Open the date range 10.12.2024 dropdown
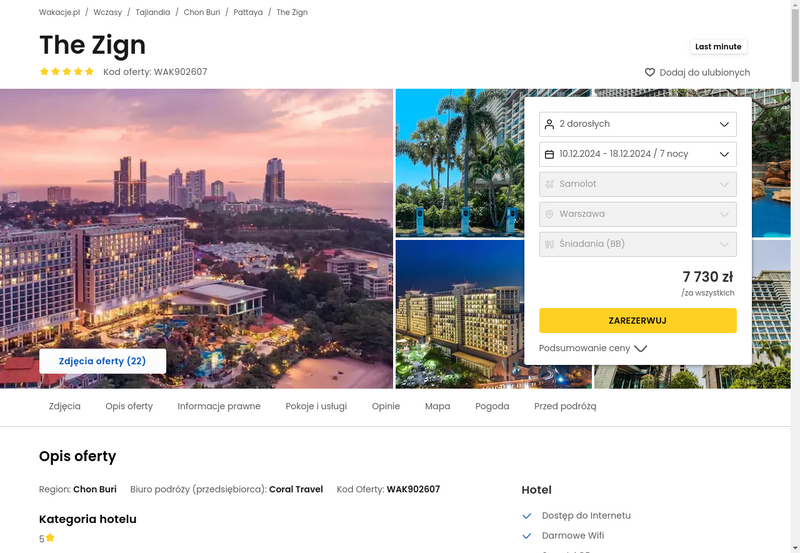This screenshot has height=553, width=800. tap(638, 154)
